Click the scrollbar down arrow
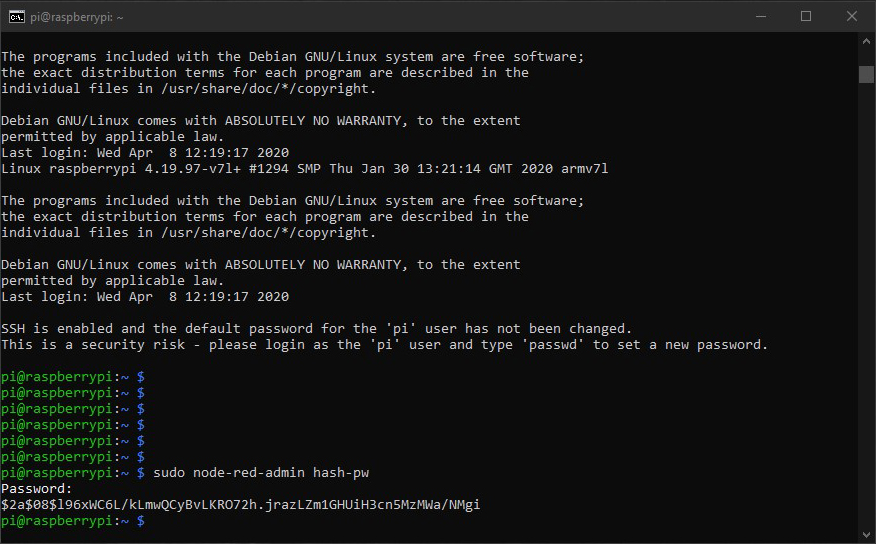The height and width of the screenshot is (544, 876). (866, 535)
